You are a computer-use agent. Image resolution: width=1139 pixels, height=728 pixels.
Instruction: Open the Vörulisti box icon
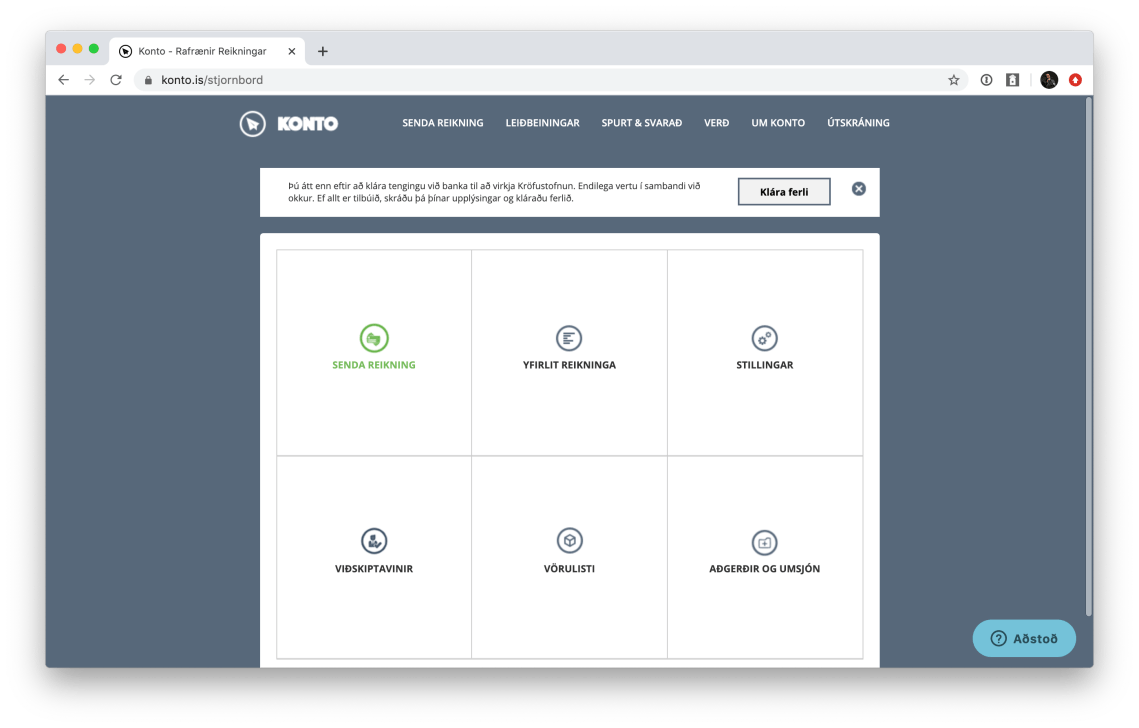click(x=569, y=542)
